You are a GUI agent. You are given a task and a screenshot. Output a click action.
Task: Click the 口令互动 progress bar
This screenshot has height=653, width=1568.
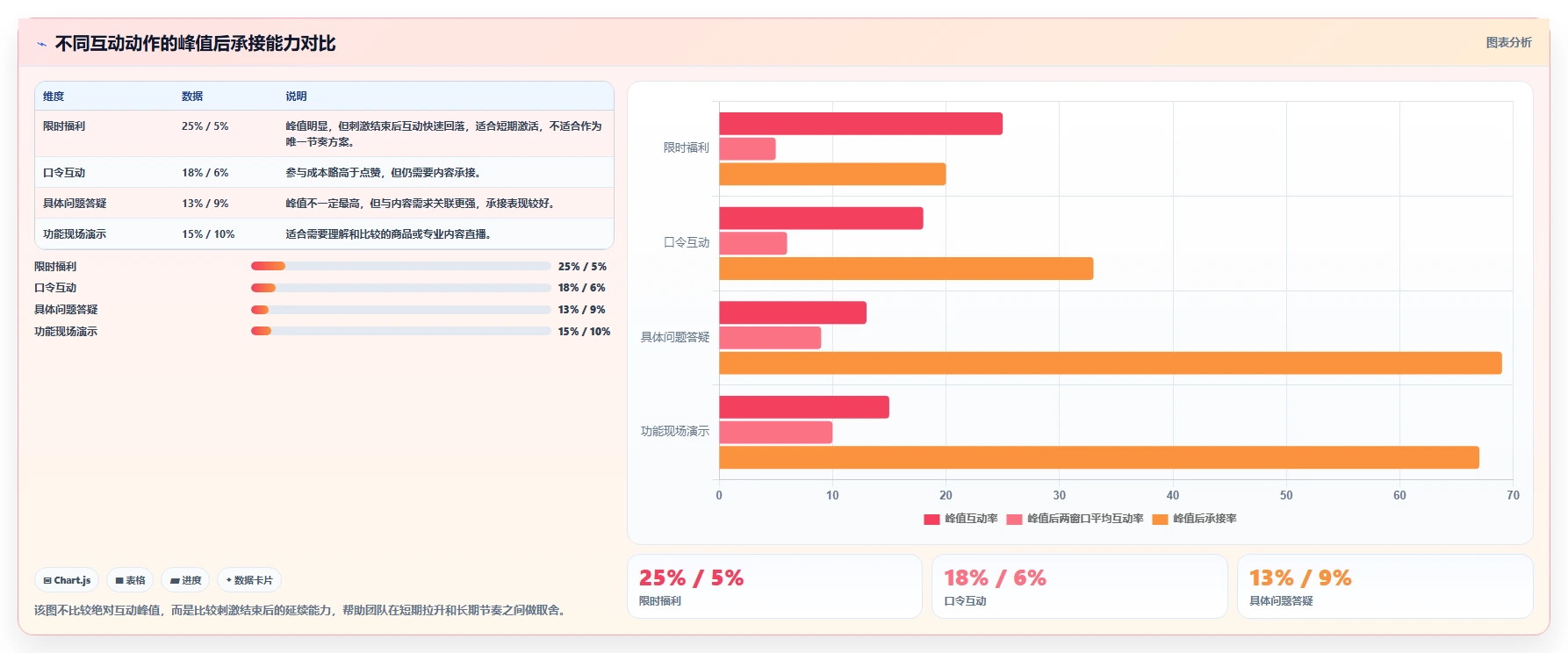coord(400,288)
